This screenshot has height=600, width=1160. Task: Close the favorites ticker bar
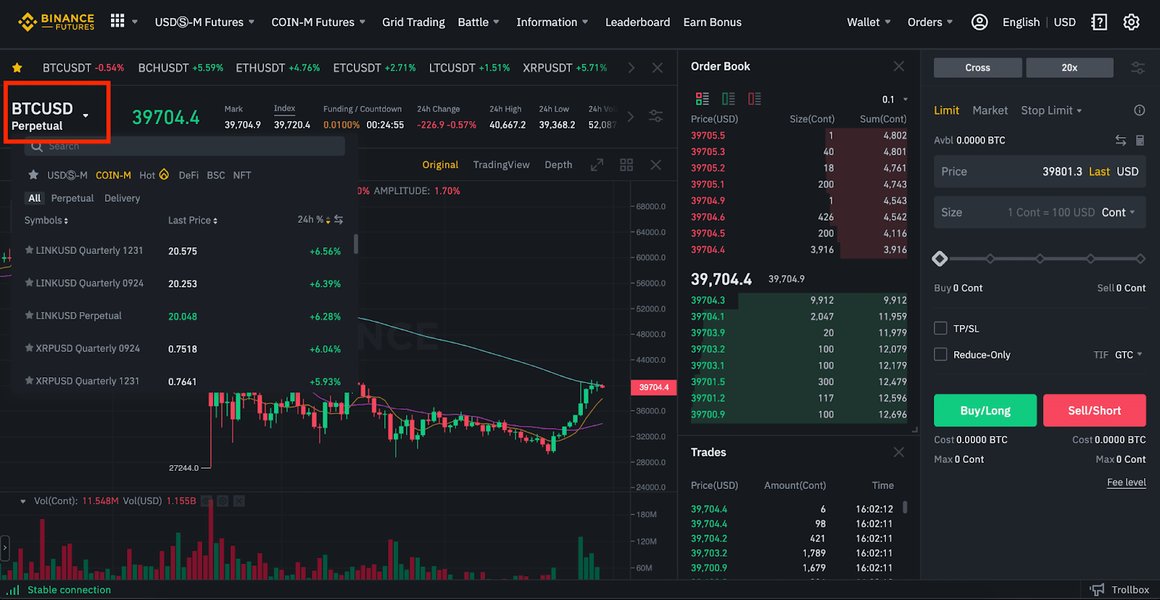pyautogui.click(x=657, y=67)
